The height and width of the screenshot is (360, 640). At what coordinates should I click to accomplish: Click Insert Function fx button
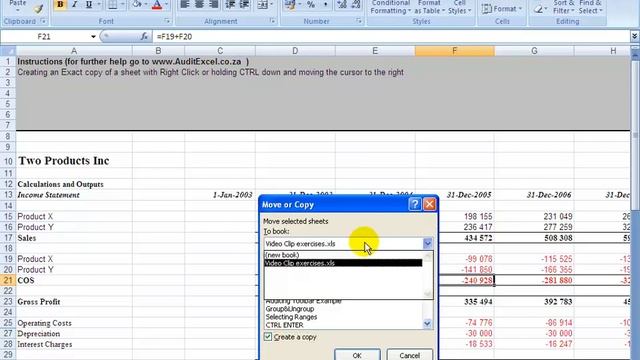(144, 37)
